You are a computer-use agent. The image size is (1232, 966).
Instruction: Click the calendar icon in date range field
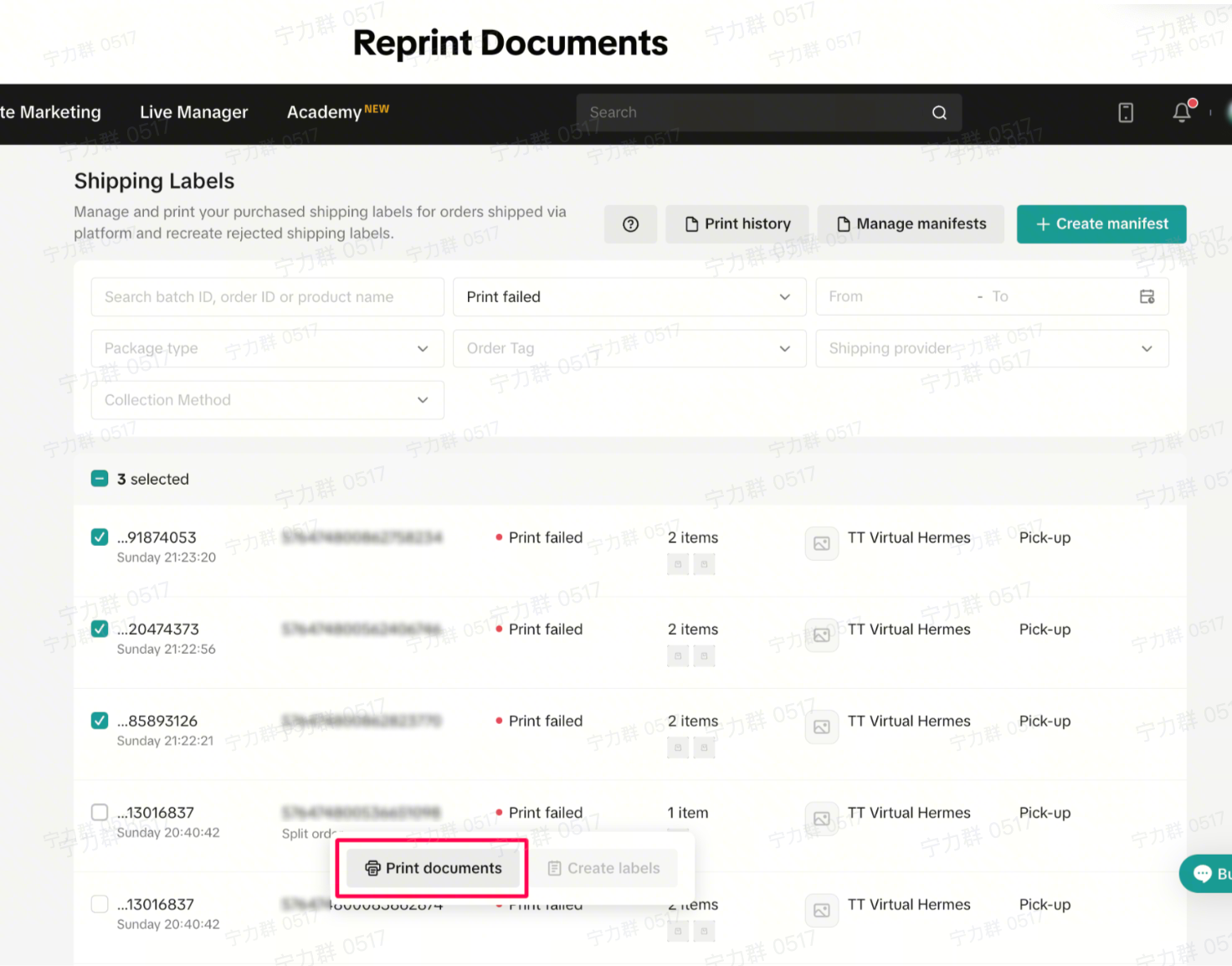point(1147,297)
